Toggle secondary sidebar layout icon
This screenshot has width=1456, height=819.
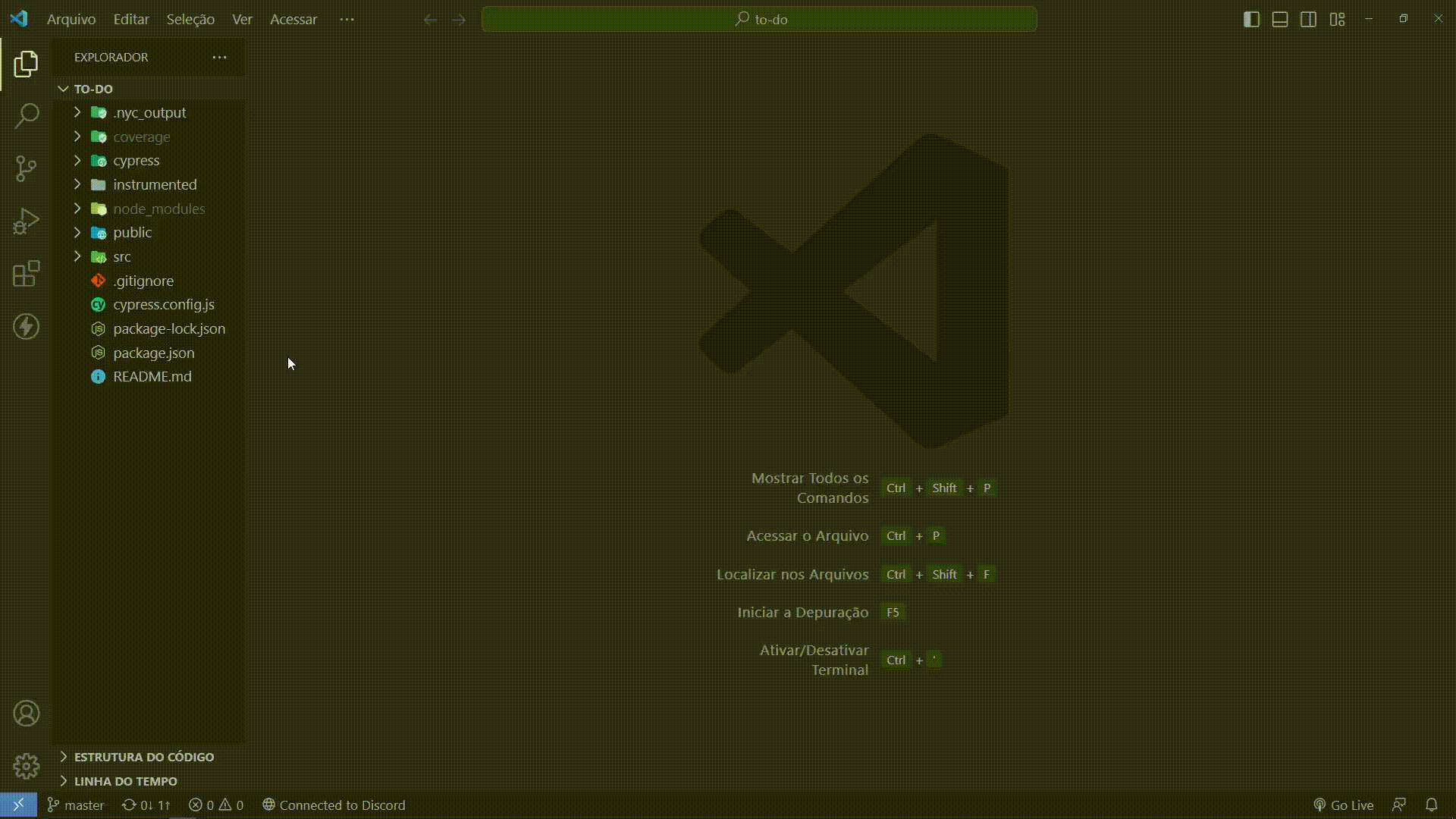tap(1308, 20)
